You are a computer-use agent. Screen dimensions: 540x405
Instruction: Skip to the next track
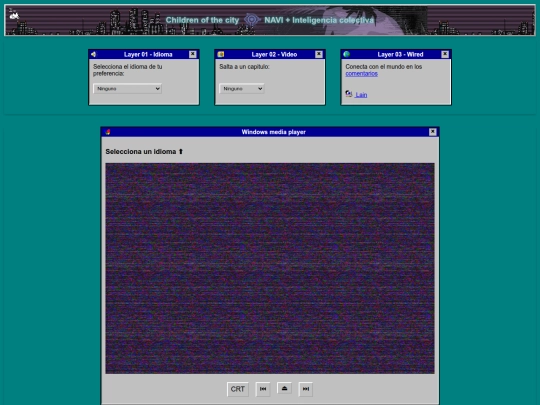click(306, 389)
